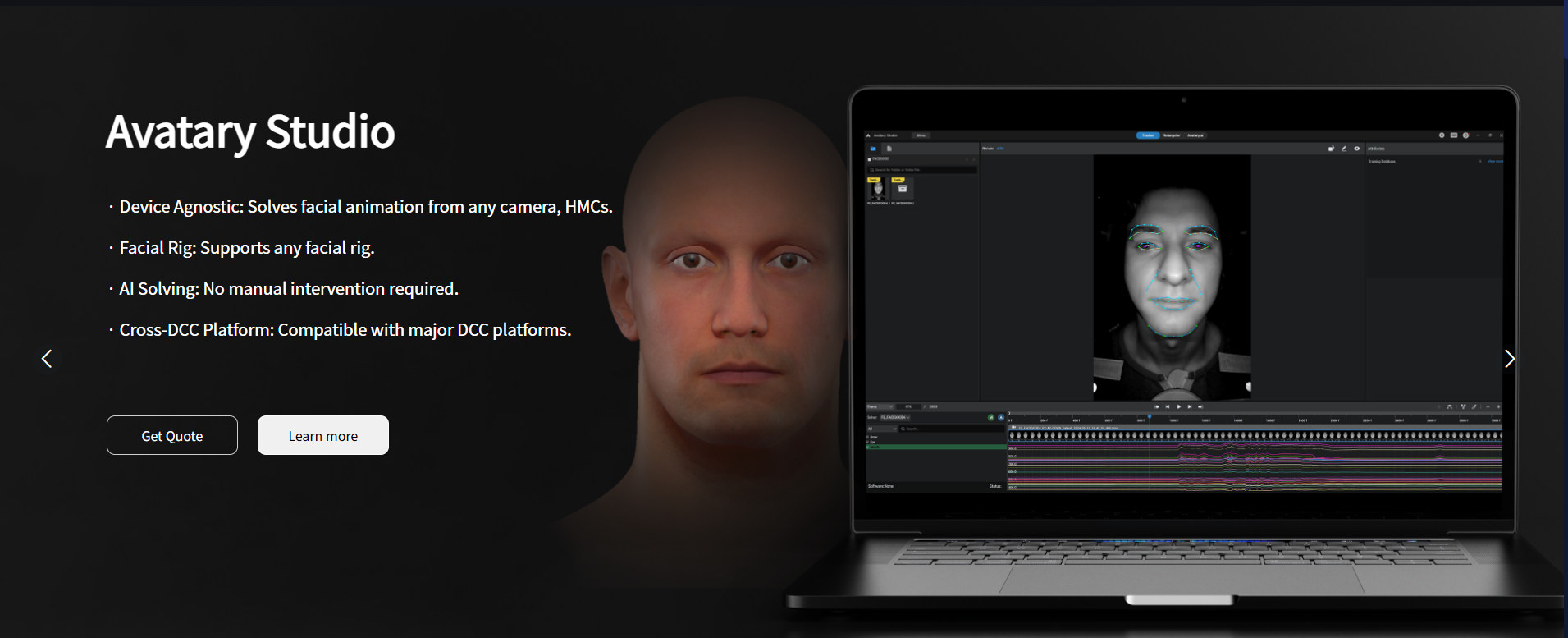Select the pencil edit tool above viewport
Image resolution: width=1568 pixels, height=638 pixels.
point(1343,149)
